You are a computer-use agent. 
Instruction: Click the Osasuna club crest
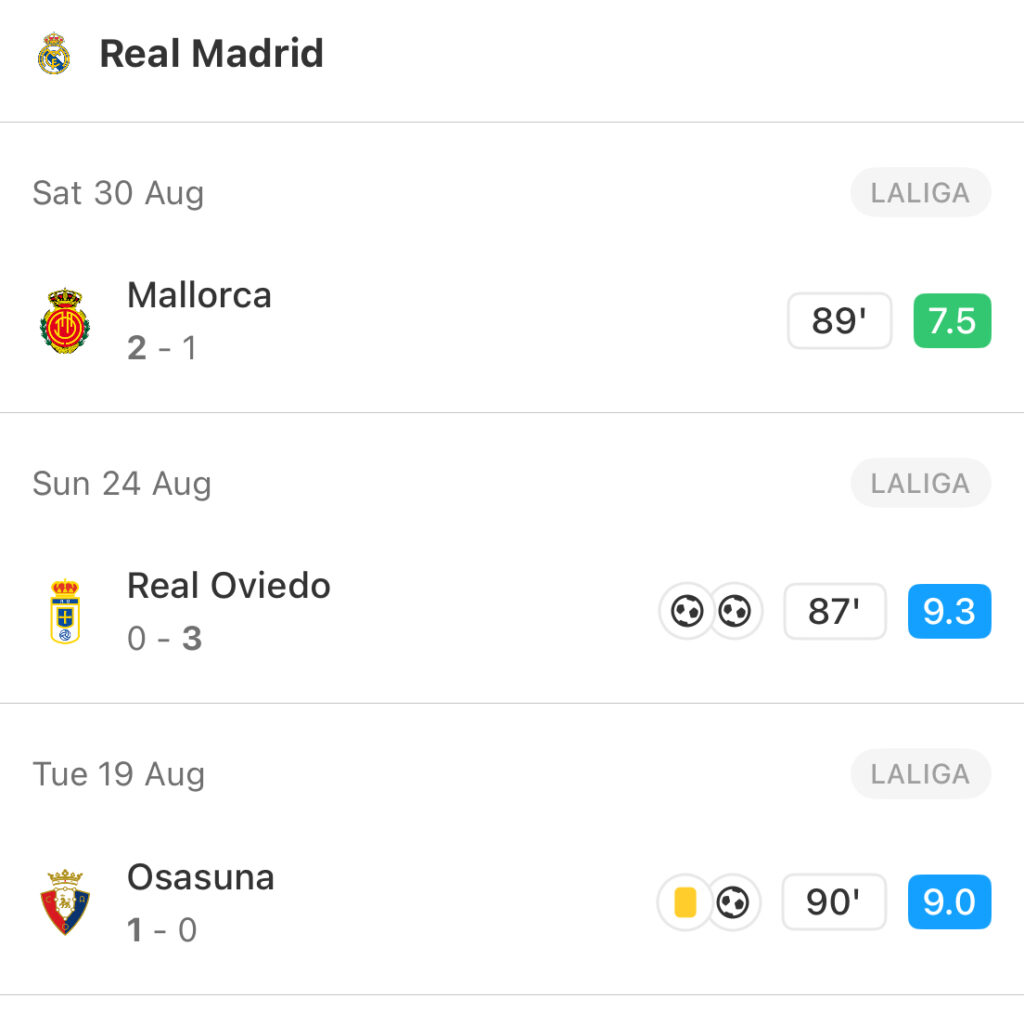tap(65, 902)
